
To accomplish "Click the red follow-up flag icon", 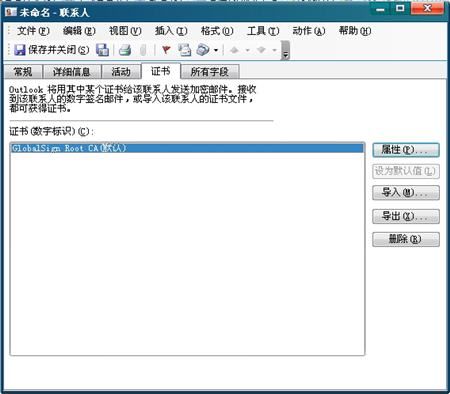I will click(166, 50).
